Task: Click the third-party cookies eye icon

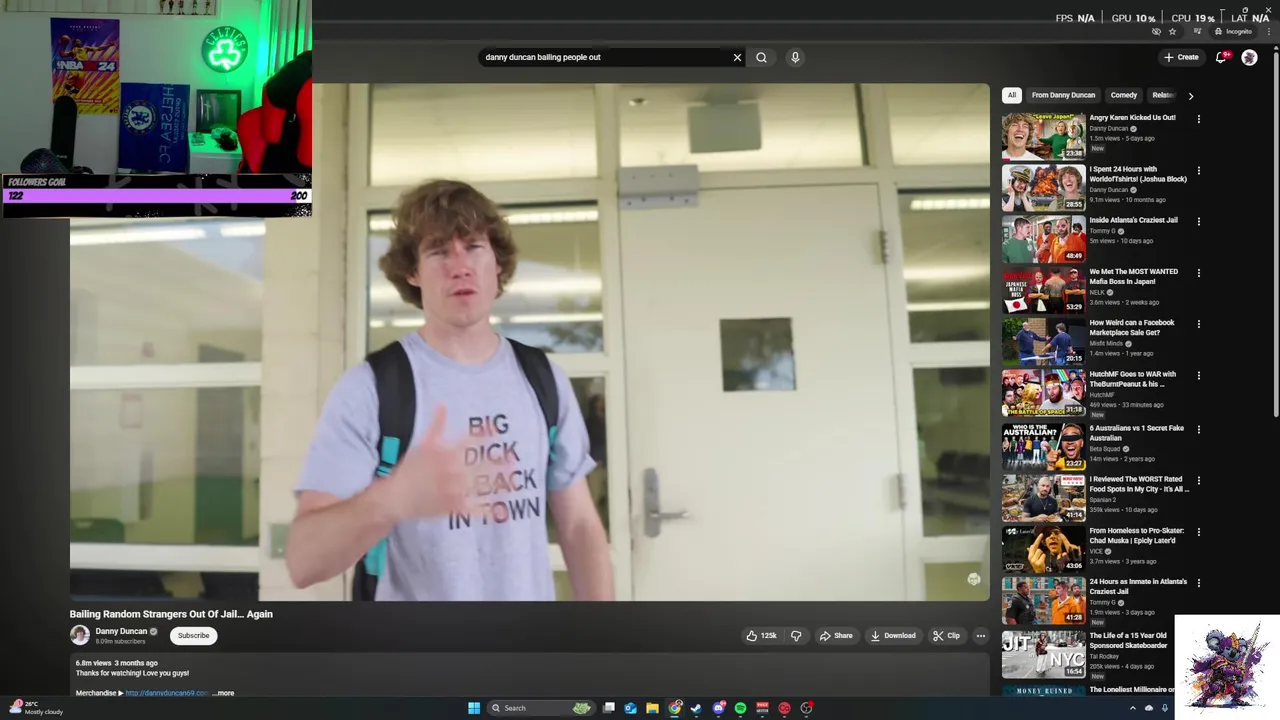Action: [1156, 31]
